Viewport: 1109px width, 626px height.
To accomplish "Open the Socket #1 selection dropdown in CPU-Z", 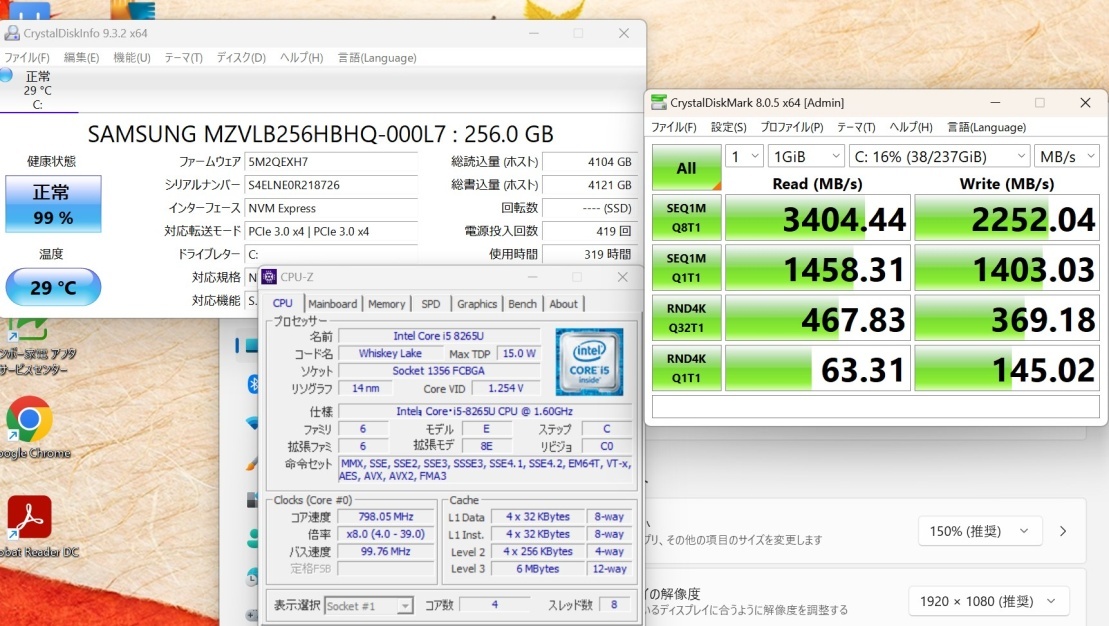I will click(368, 606).
